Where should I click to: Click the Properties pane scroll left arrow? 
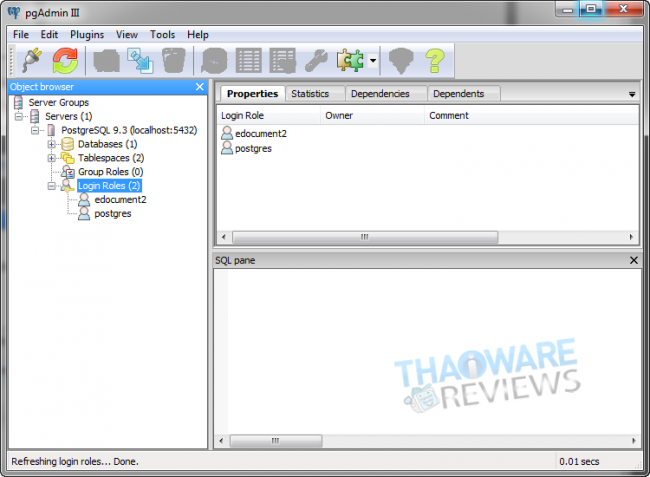[224, 237]
